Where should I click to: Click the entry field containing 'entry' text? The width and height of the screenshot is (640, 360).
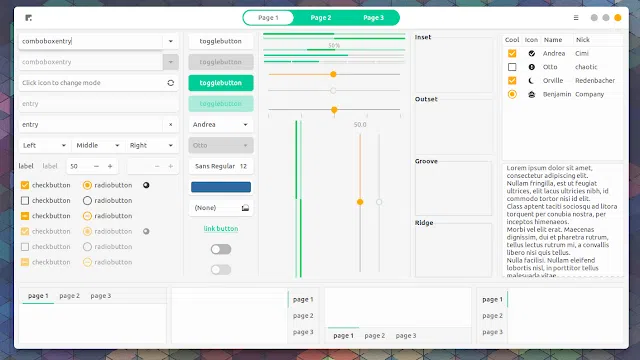click(x=98, y=124)
